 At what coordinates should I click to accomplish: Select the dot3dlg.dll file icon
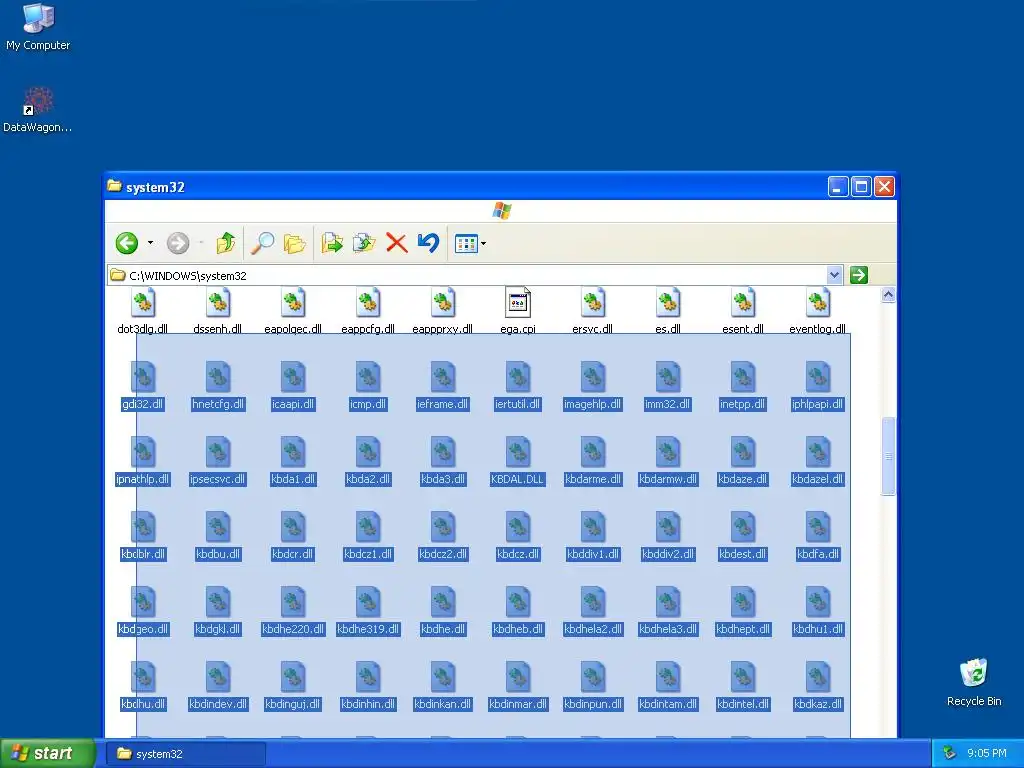tap(143, 304)
